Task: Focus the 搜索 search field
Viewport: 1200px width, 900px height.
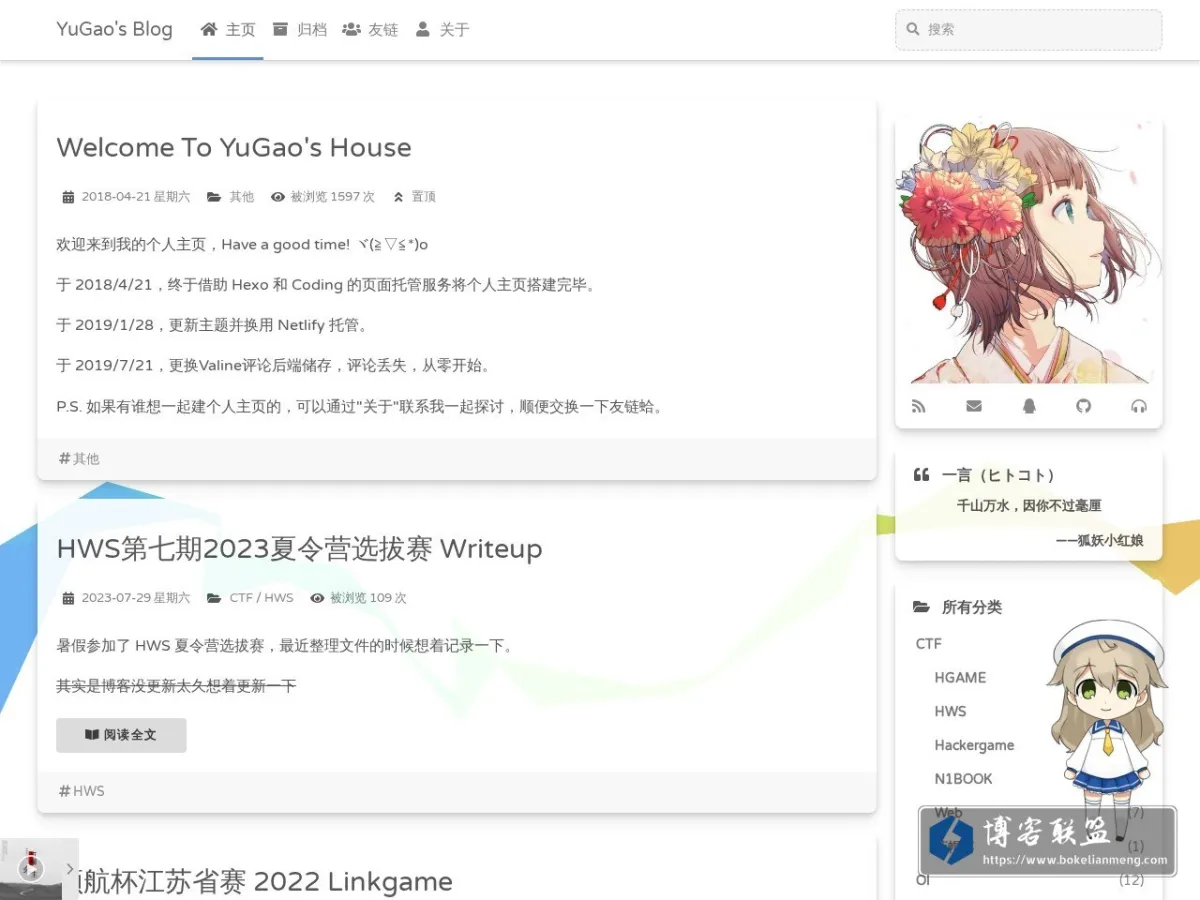Action: (x=1029, y=29)
